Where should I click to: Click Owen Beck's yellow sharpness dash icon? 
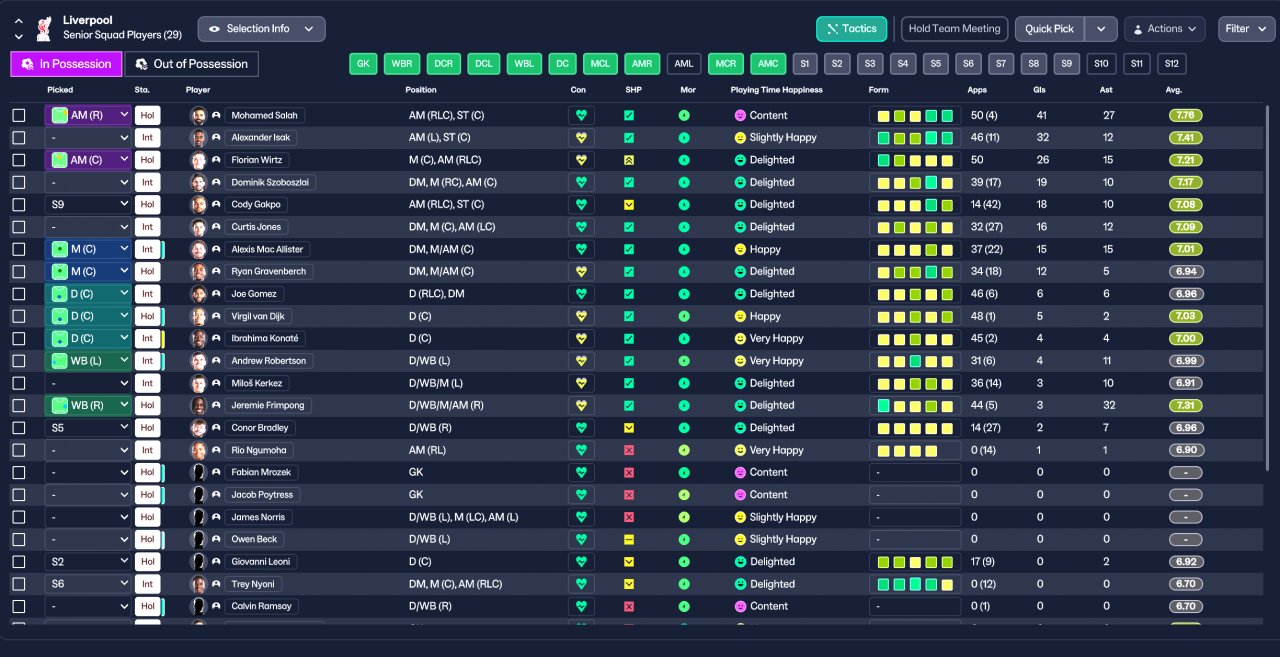point(629,539)
